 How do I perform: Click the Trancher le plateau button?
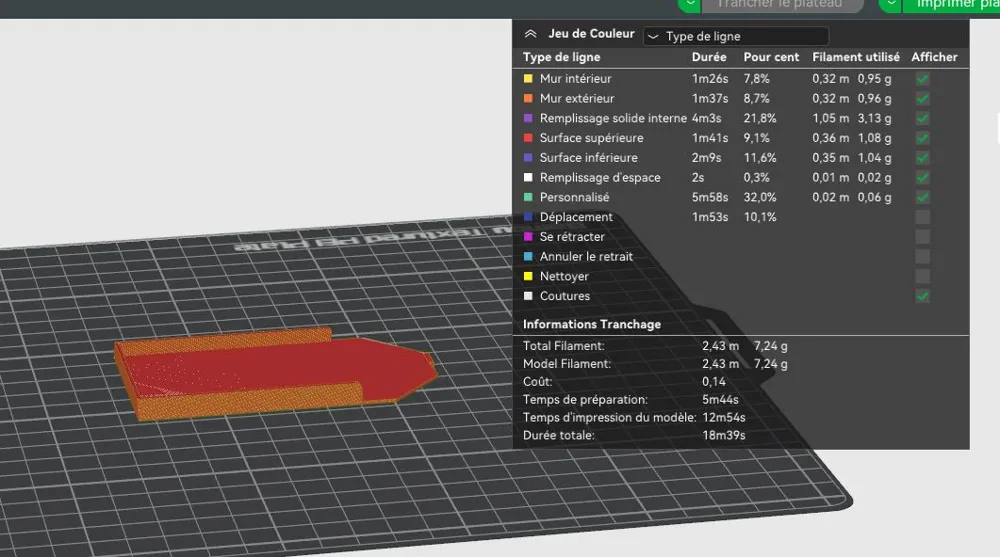[x=783, y=5]
